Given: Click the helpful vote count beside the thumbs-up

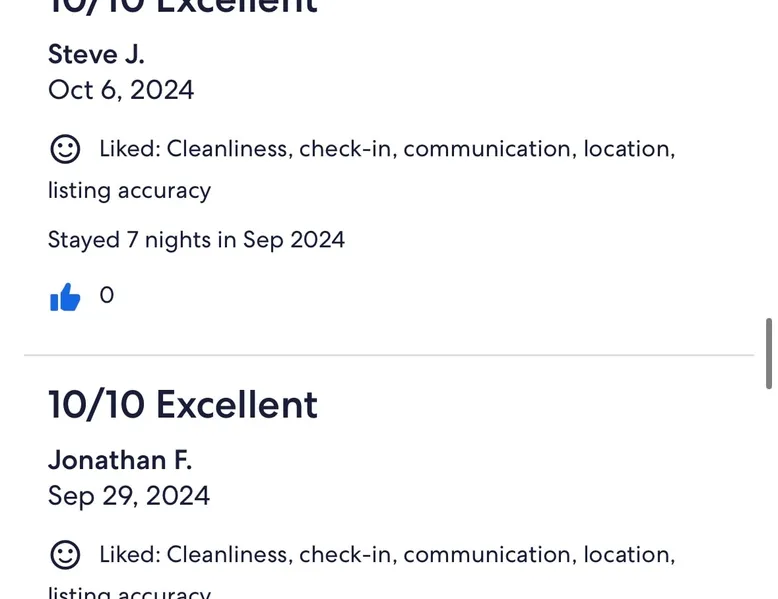Looking at the screenshot, I should pos(107,295).
